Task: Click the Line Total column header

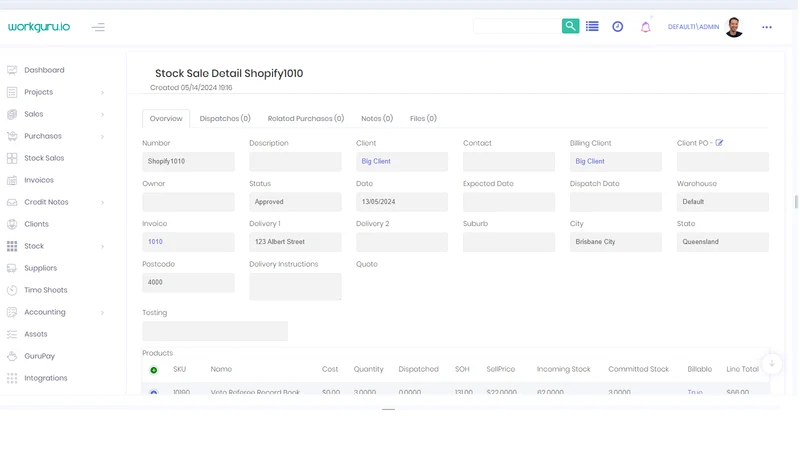Action: [742, 369]
